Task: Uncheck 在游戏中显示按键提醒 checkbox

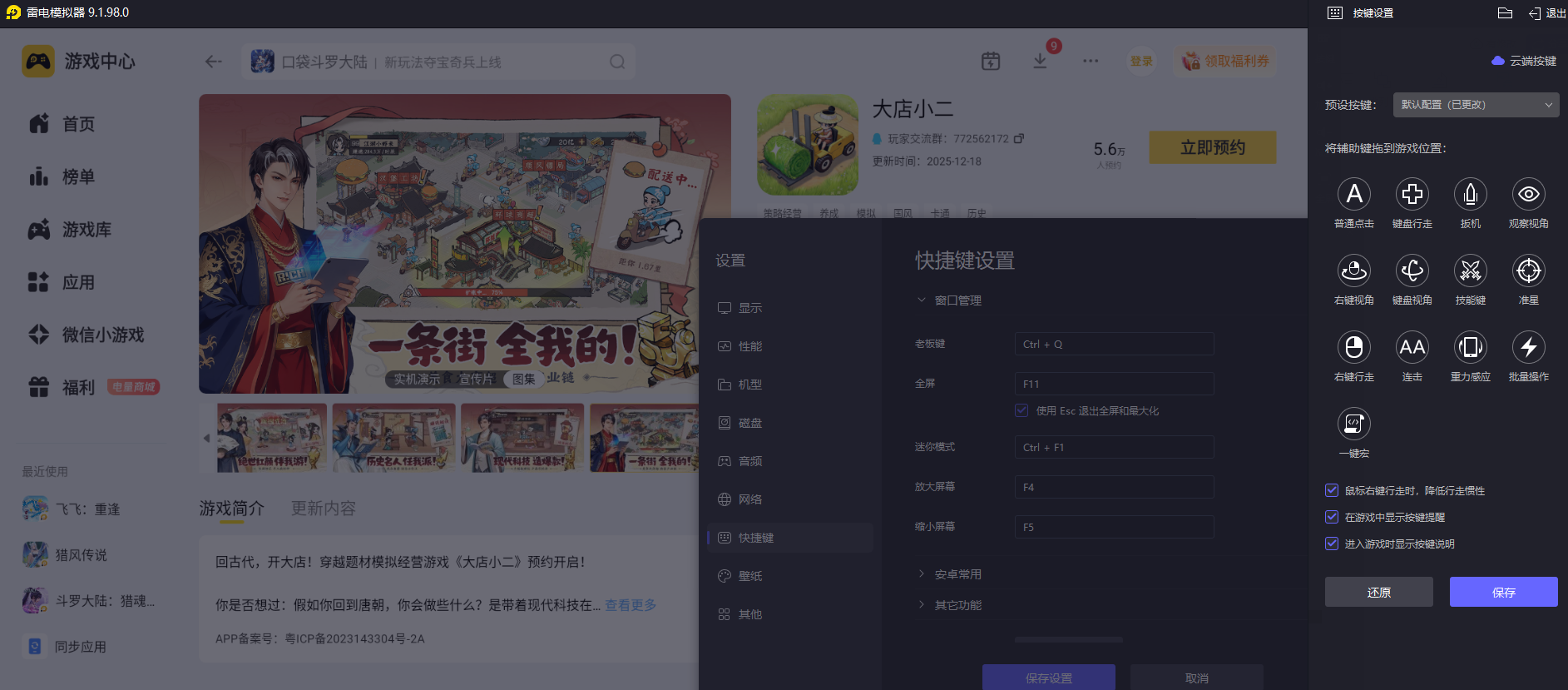Action: point(1332,518)
